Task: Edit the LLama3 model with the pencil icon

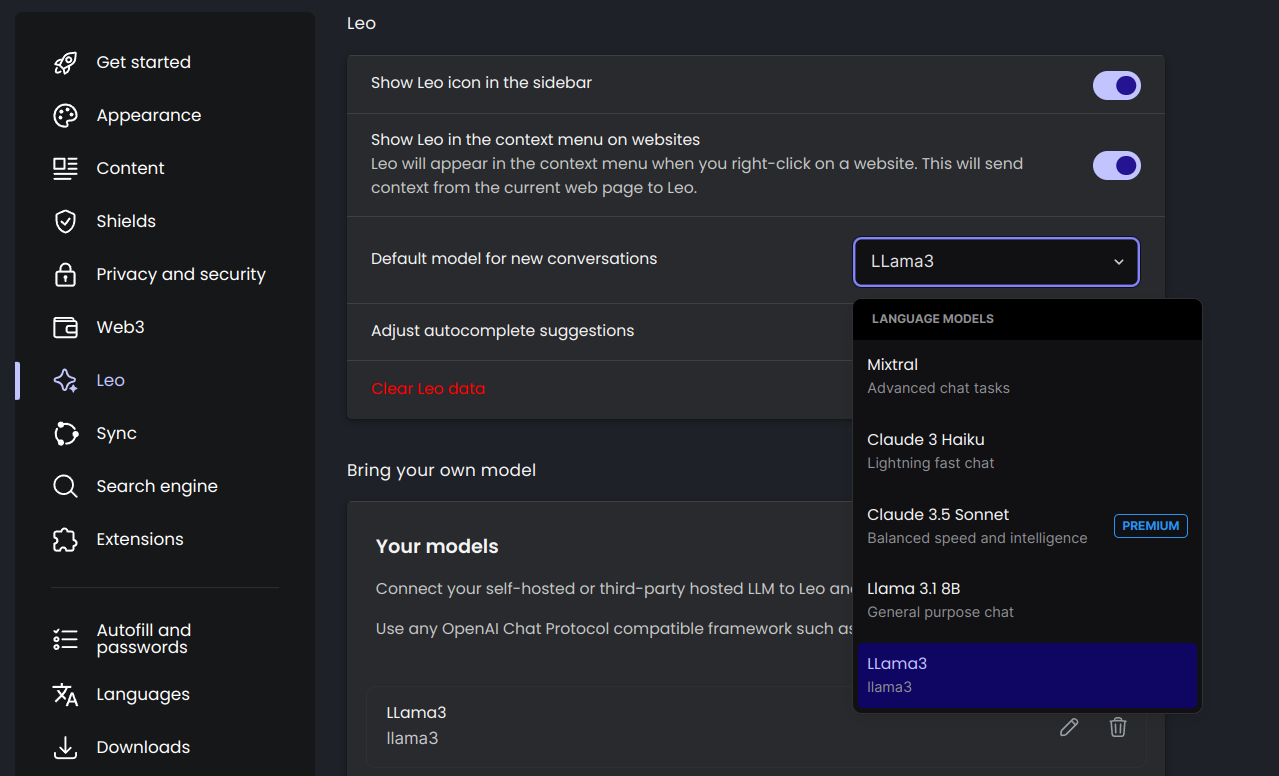Action: tap(1069, 727)
